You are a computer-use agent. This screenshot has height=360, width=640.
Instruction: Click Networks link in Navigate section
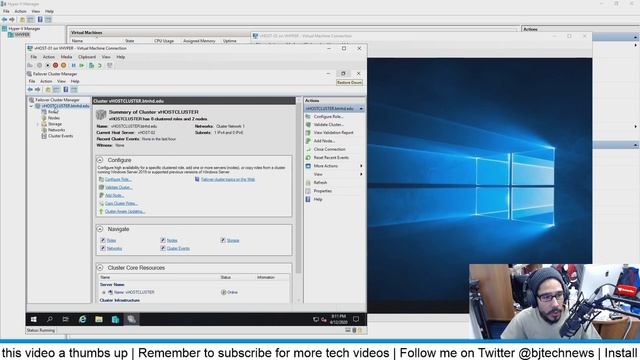point(114,249)
